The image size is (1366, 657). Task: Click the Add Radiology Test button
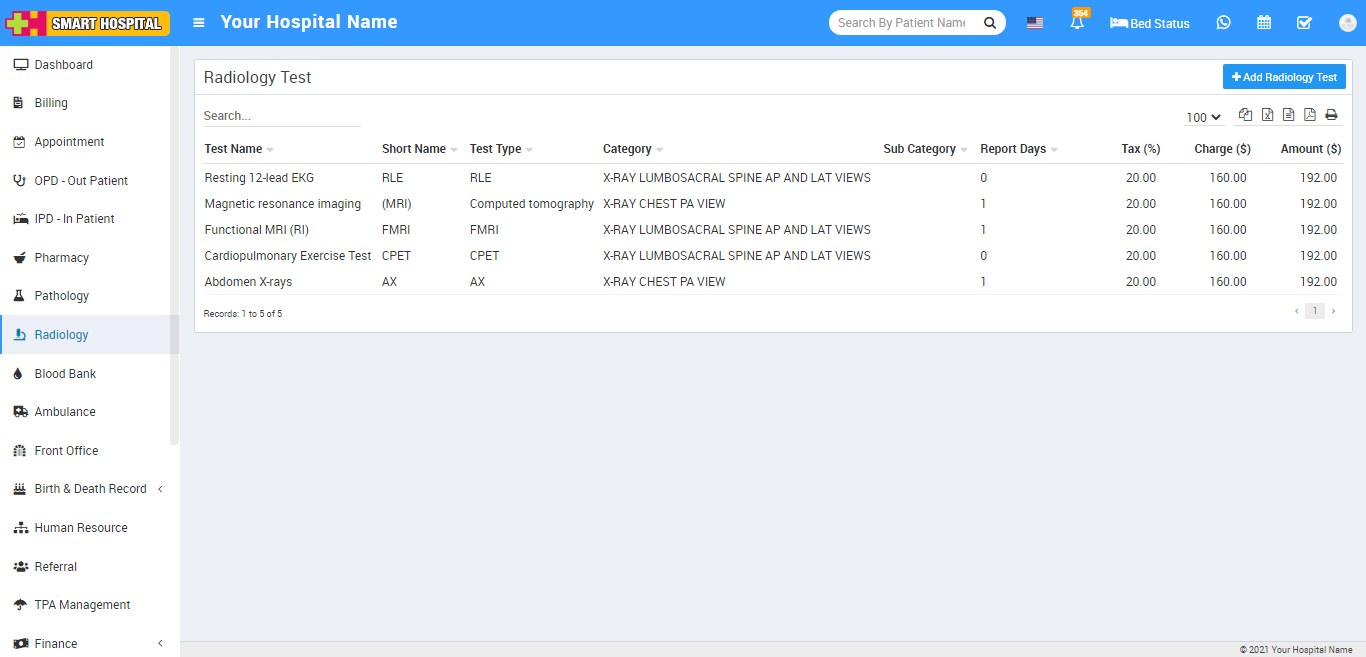pyautogui.click(x=1284, y=77)
